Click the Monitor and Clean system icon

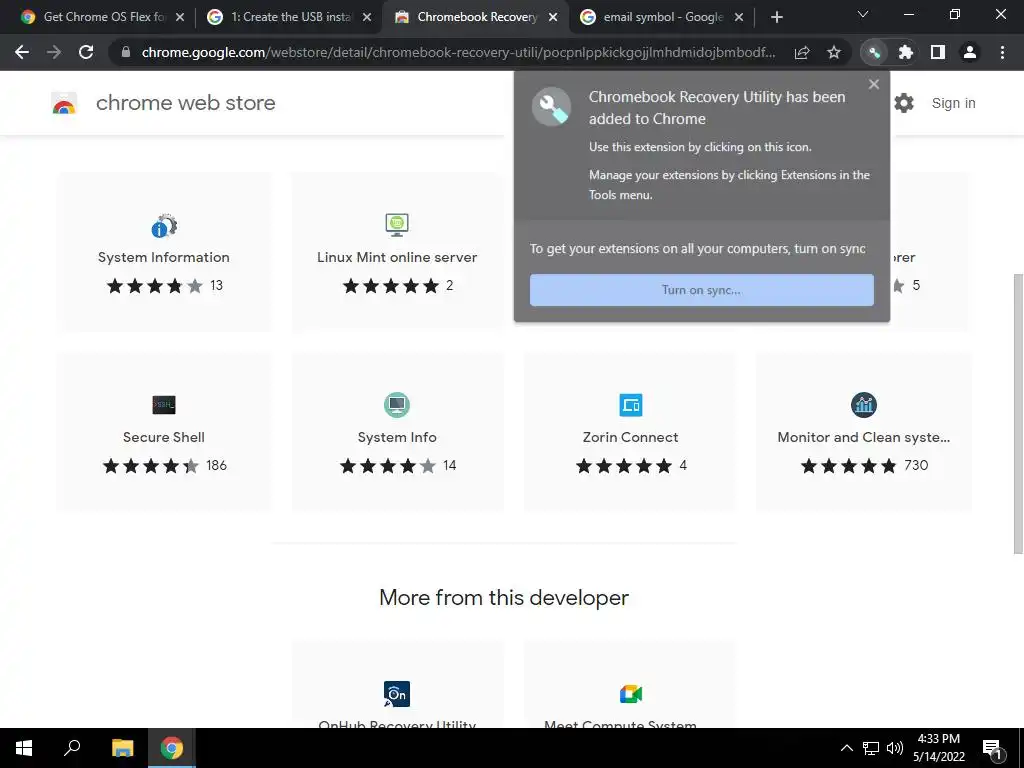point(864,405)
